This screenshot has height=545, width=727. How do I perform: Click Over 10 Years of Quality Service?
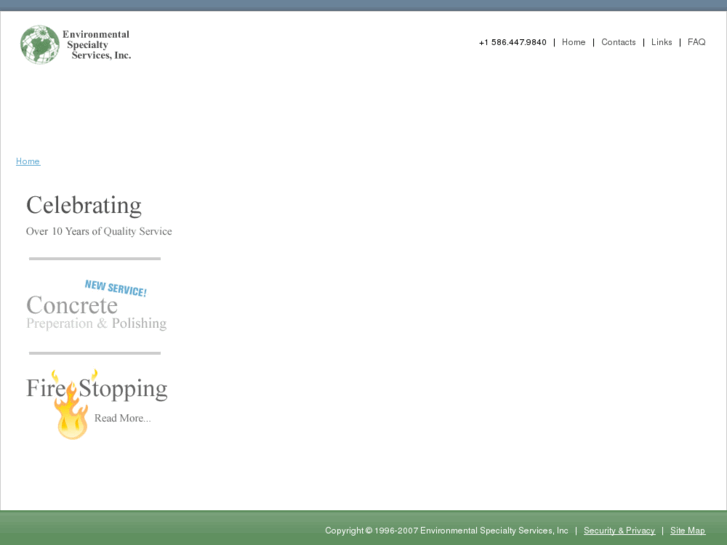pyautogui.click(x=99, y=232)
